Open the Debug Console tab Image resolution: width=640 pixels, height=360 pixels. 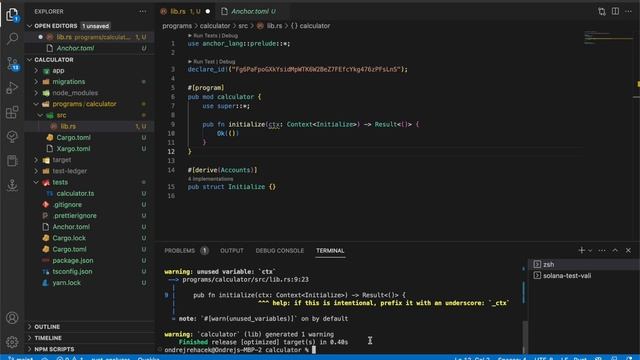pyautogui.click(x=280, y=251)
